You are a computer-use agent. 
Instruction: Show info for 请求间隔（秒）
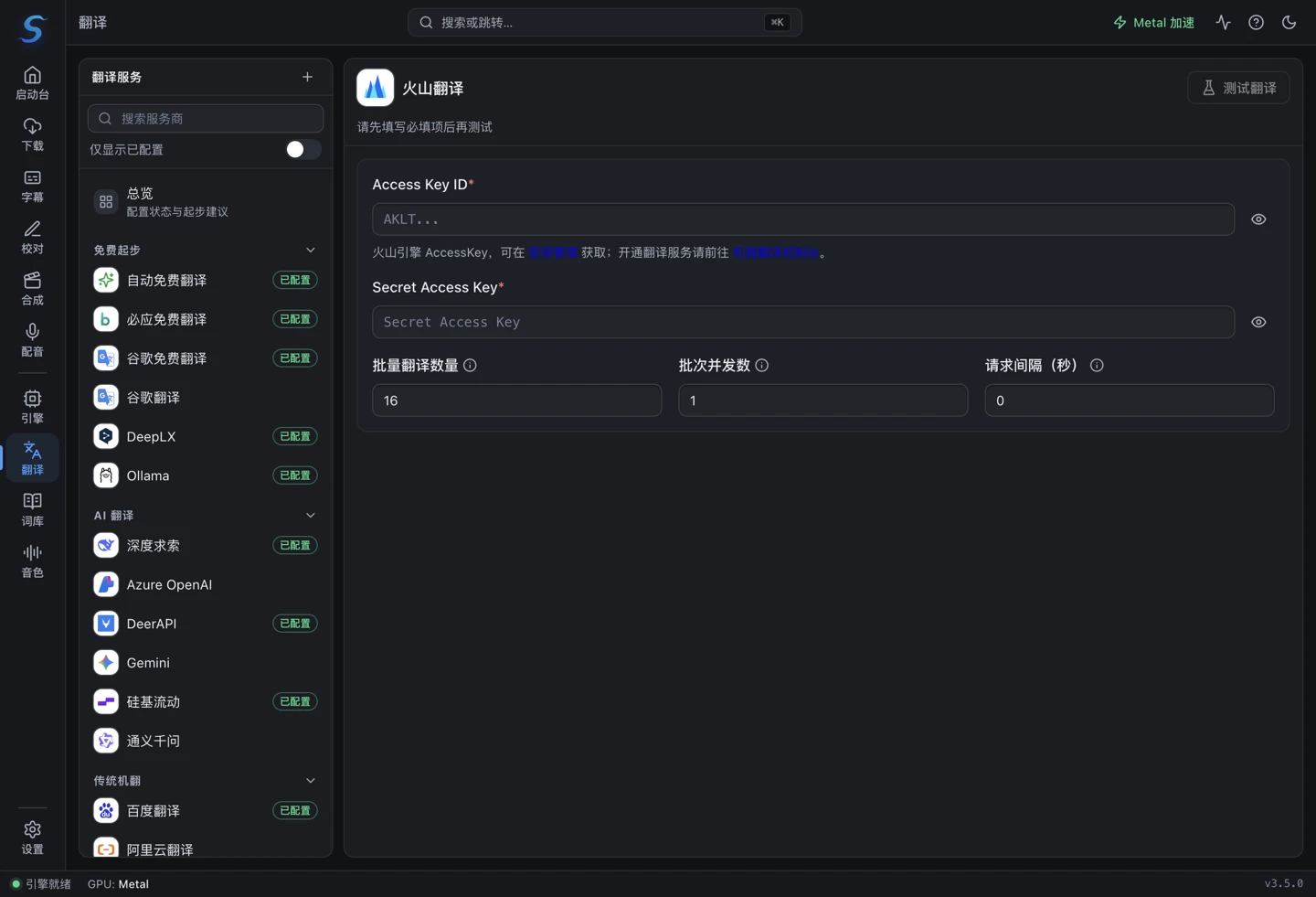click(1097, 365)
